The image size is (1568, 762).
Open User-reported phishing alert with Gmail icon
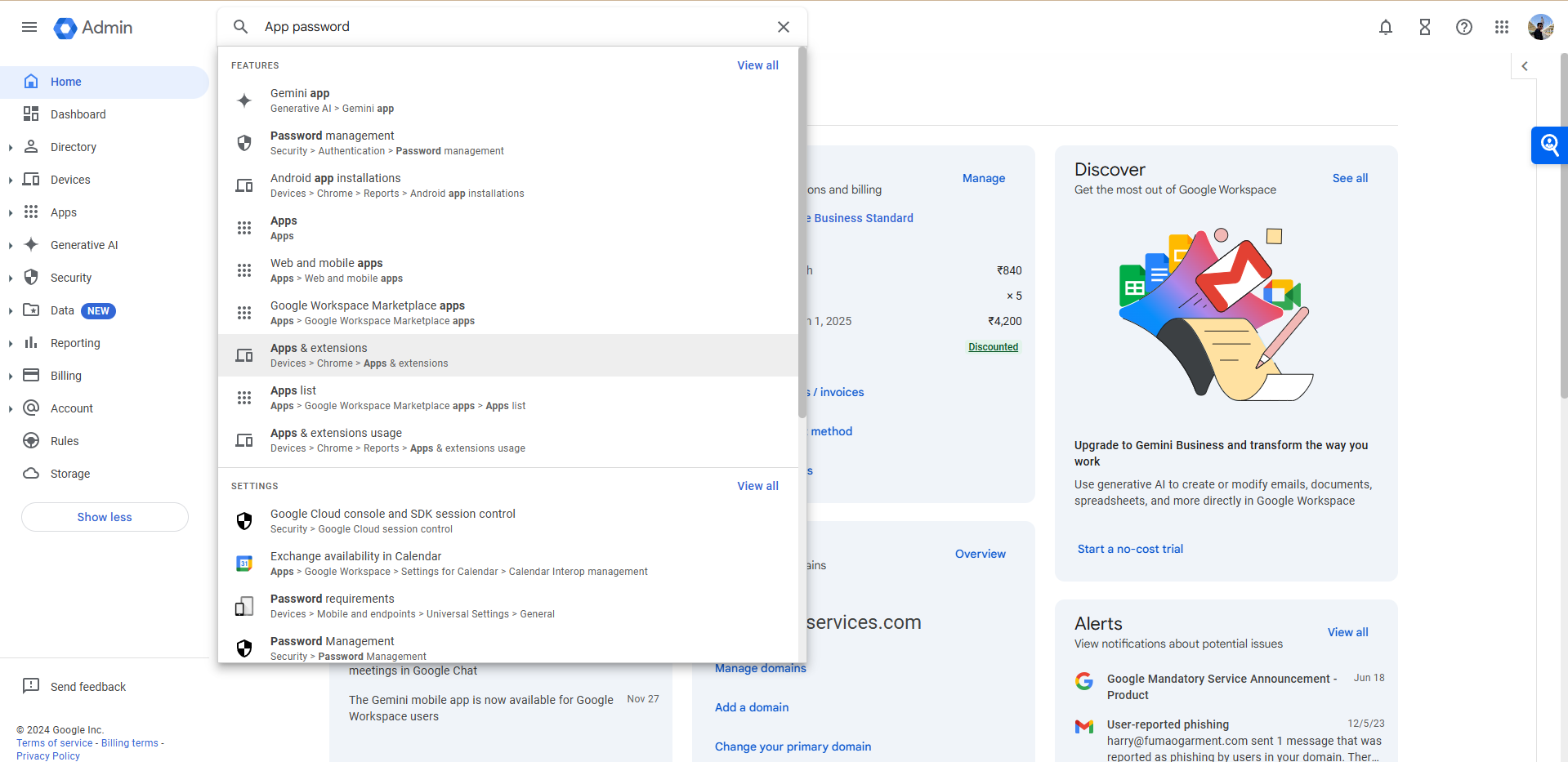click(1229, 739)
